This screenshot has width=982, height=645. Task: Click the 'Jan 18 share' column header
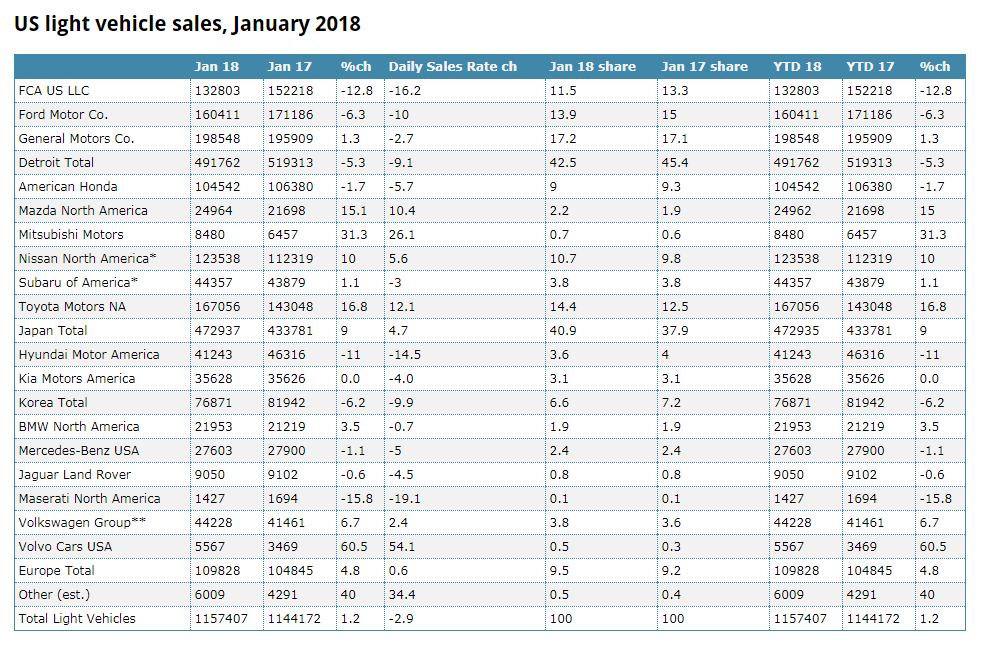[x=592, y=66]
